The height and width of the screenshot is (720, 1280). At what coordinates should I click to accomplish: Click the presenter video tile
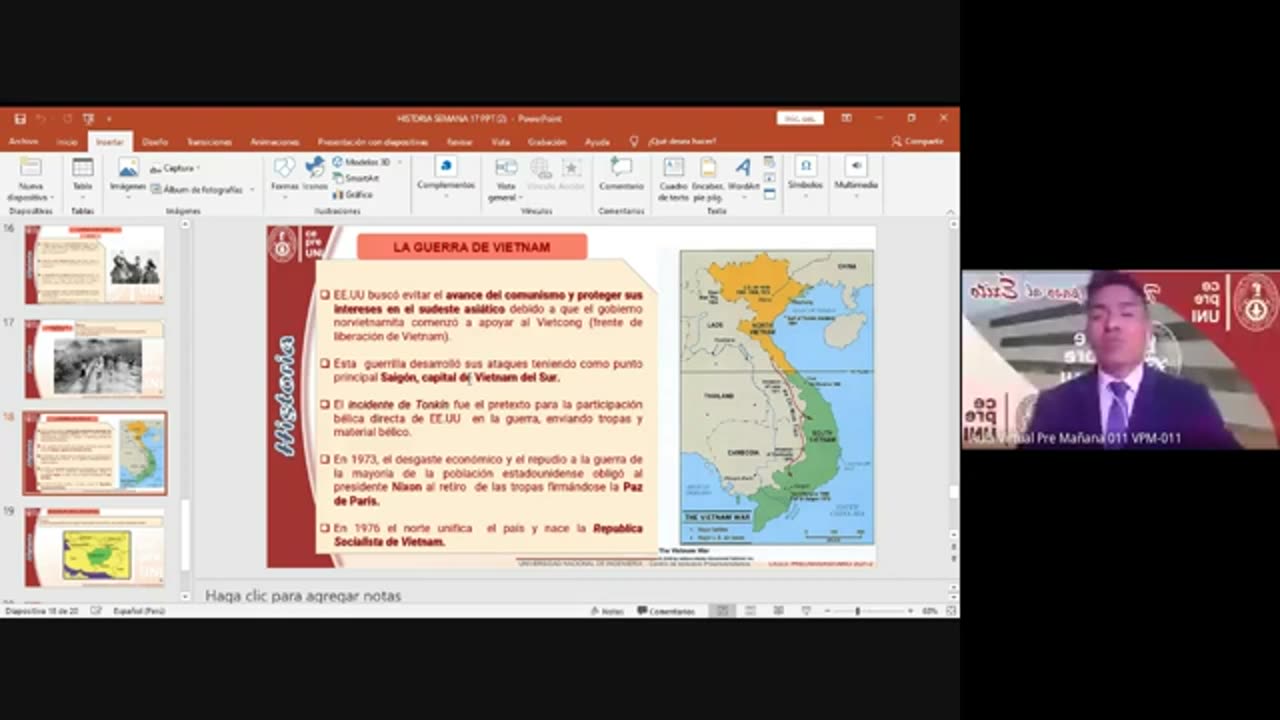point(1120,360)
